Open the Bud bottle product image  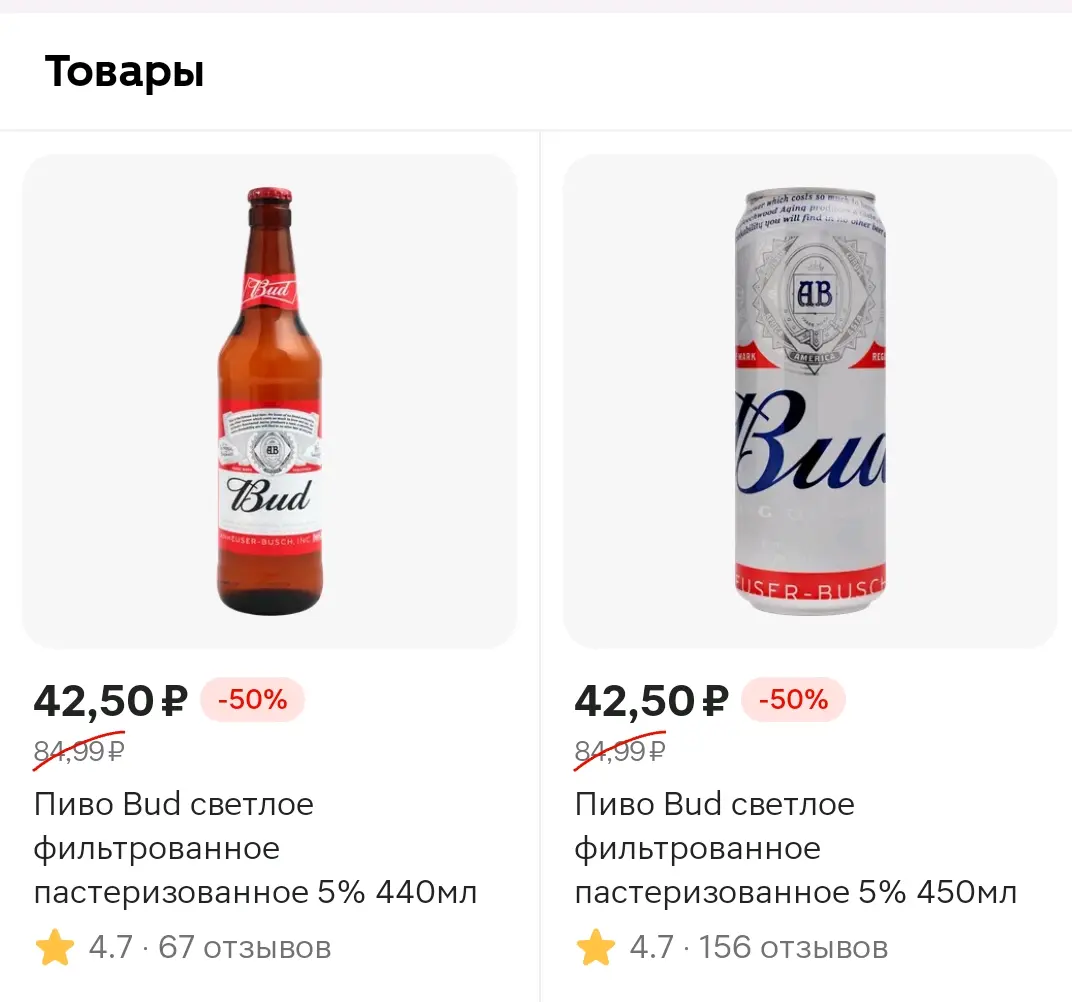[x=270, y=401]
